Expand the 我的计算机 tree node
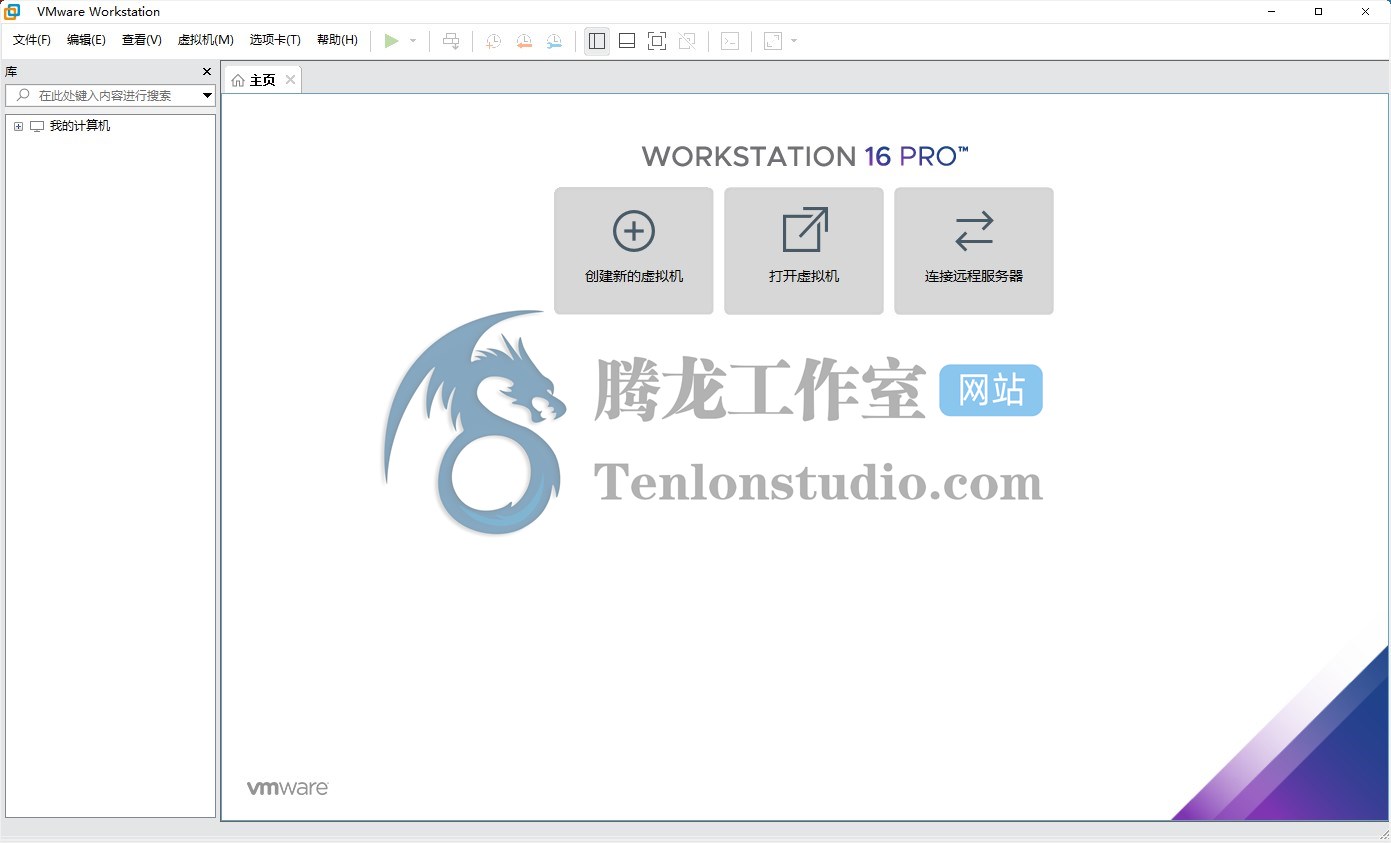The height and width of the screenshot is (843, 1391). click(18, 126)
